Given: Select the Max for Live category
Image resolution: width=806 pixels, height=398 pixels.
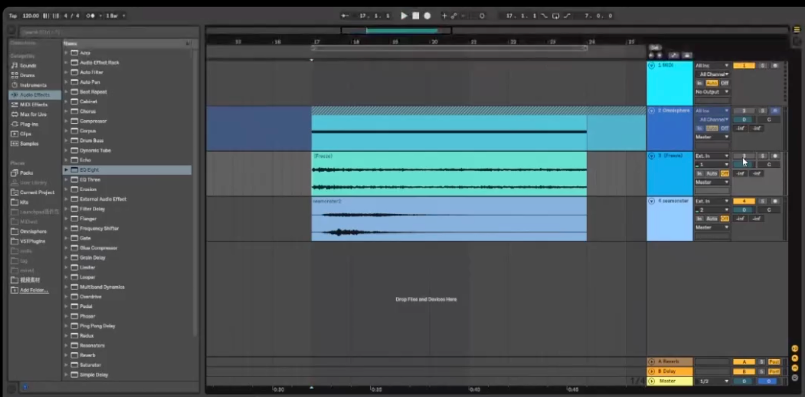Looking at the screenshot, I should point(29,114).
